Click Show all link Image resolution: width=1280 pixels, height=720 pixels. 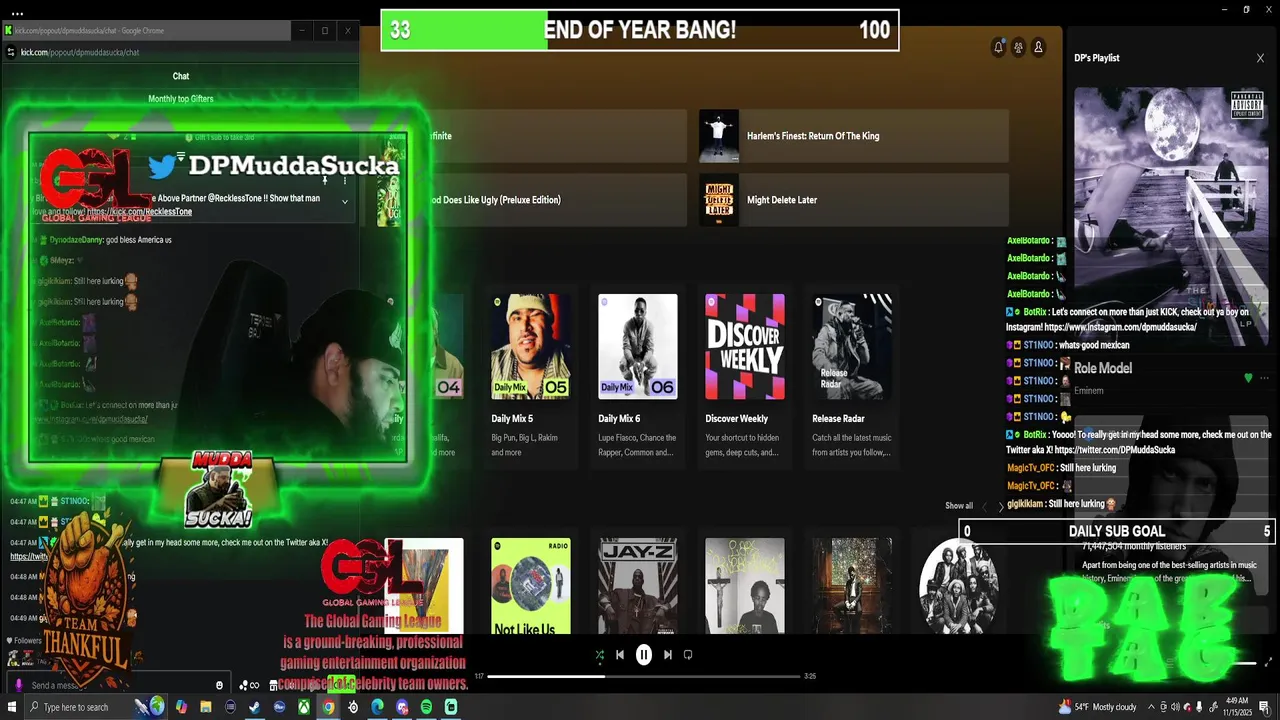pos(959,506)
